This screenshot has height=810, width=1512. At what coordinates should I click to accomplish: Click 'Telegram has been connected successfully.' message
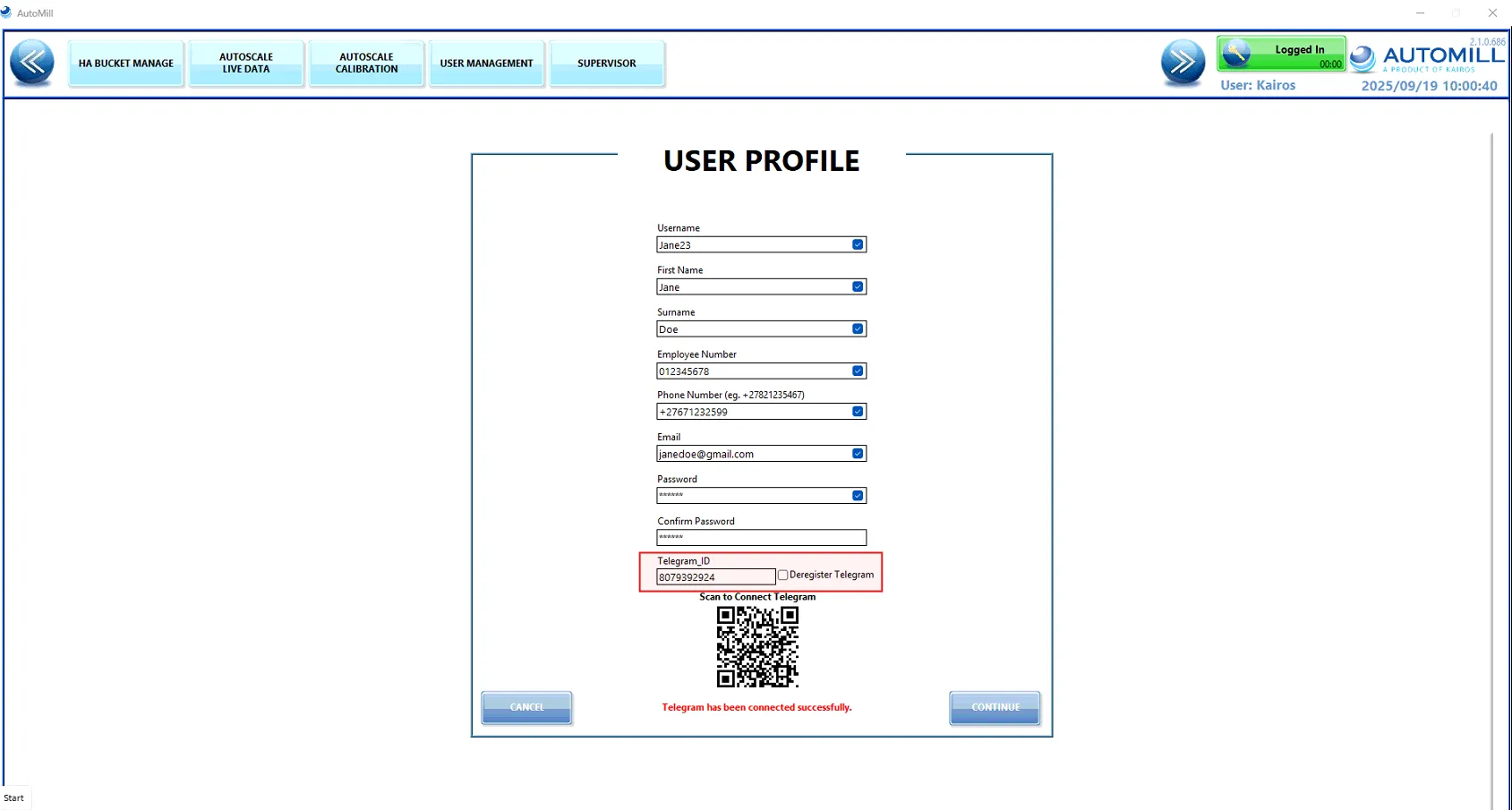[756, 707]
